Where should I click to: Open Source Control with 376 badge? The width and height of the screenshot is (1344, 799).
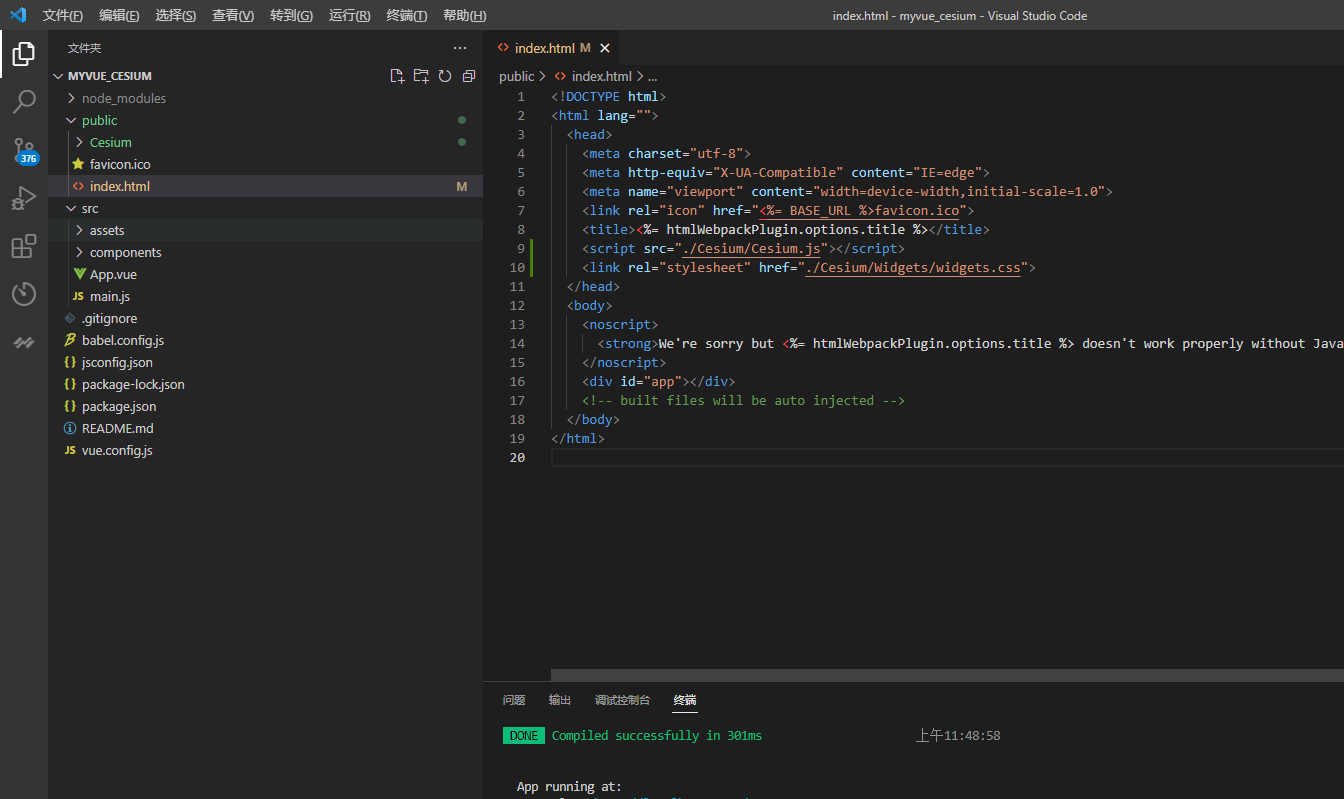(24, 151)
